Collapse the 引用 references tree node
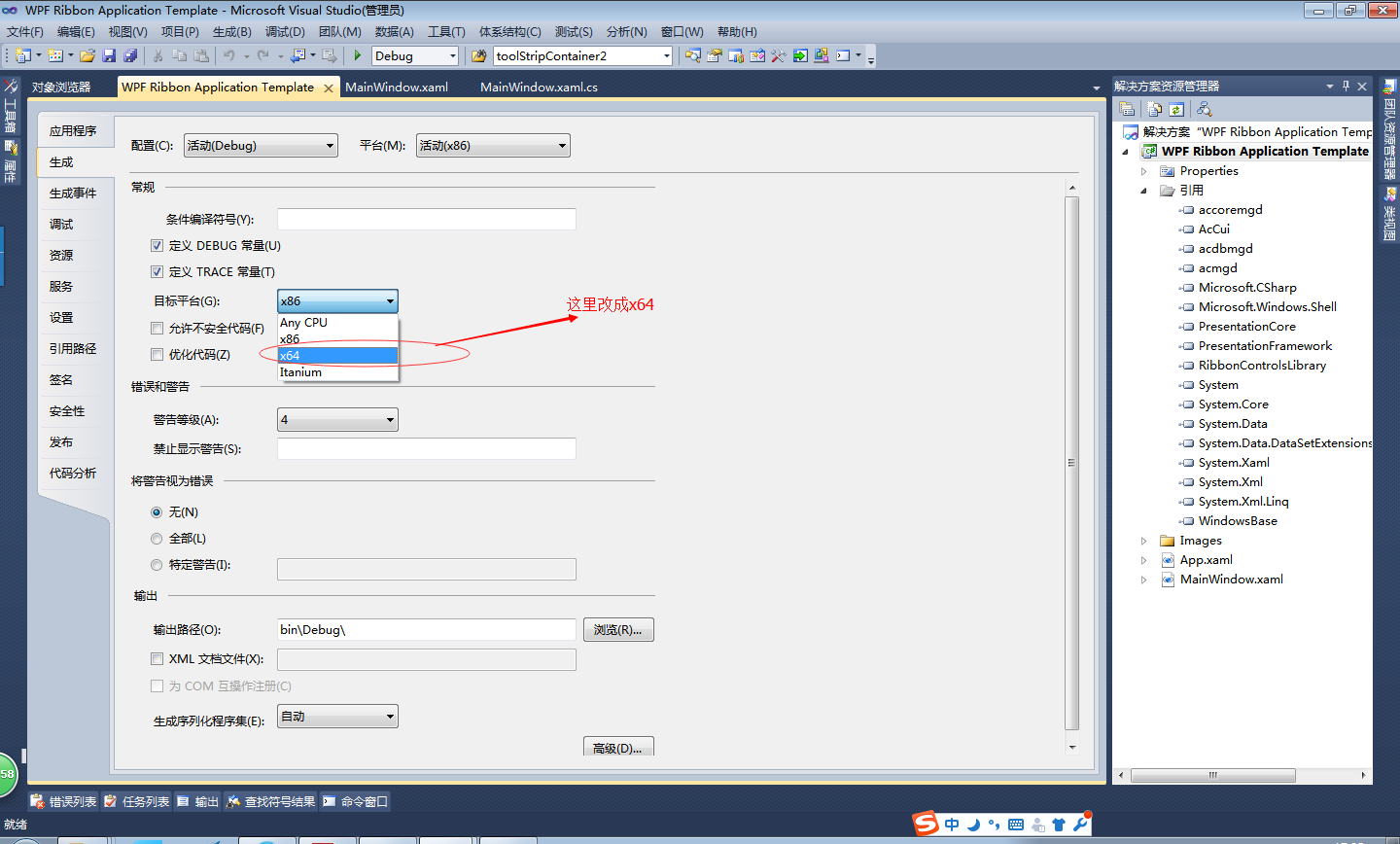 [1144, 191]
